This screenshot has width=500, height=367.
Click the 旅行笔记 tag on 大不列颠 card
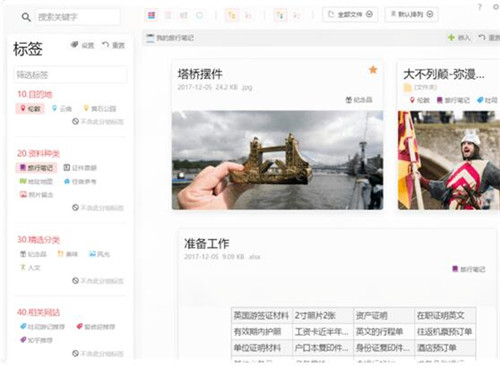[453, 100]
